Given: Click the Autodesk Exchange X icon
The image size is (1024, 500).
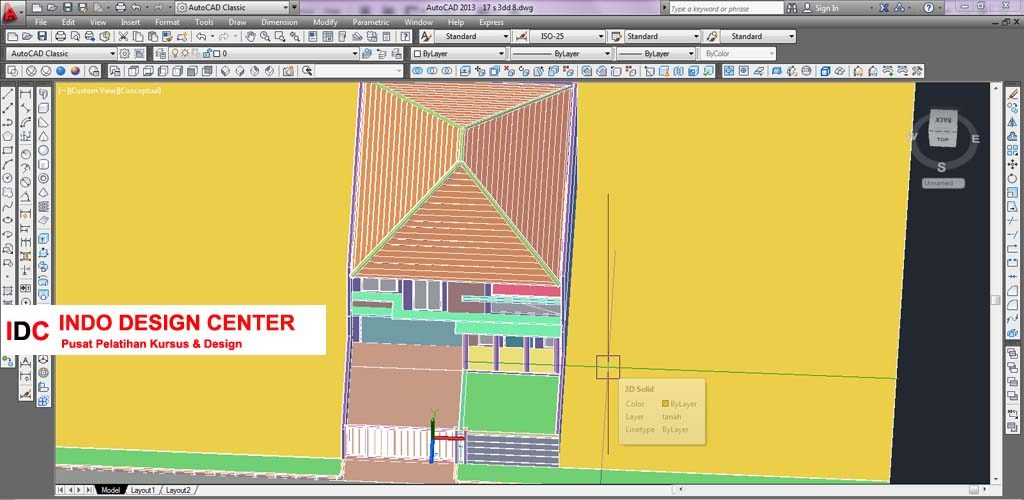Looking at the screenshot, I should click(x=884, y=8).
